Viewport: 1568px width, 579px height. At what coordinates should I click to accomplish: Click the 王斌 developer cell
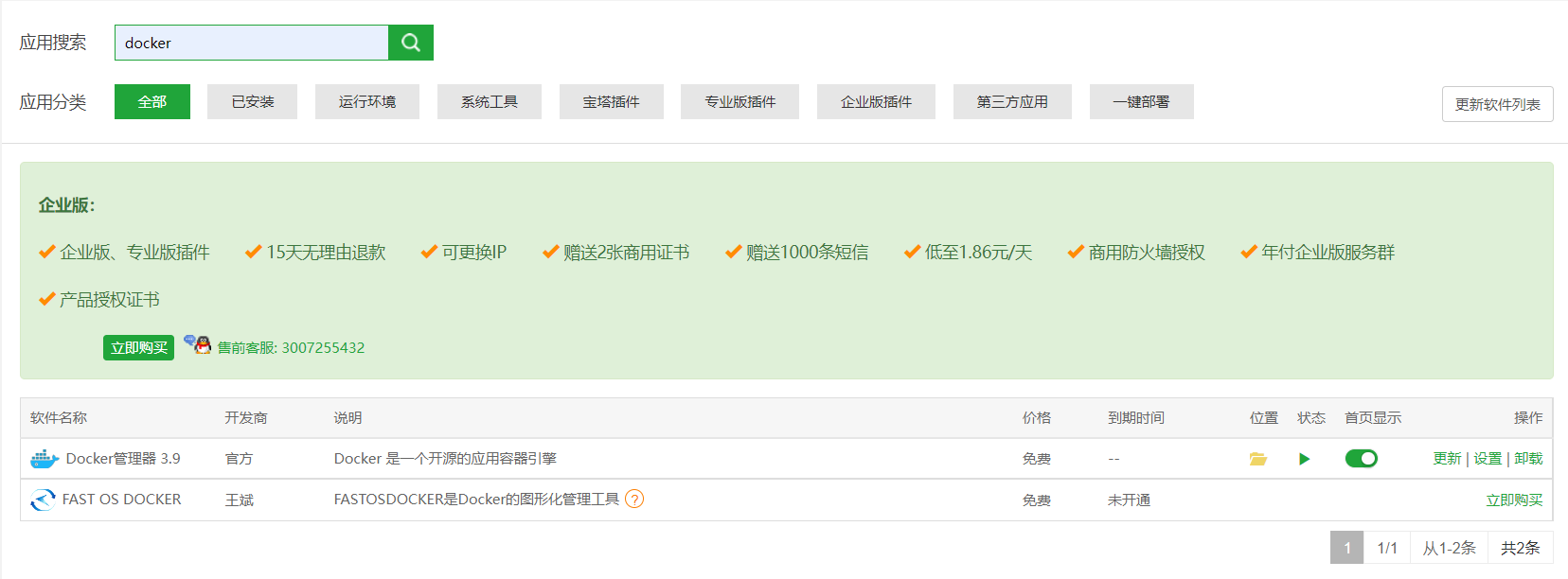240,500
